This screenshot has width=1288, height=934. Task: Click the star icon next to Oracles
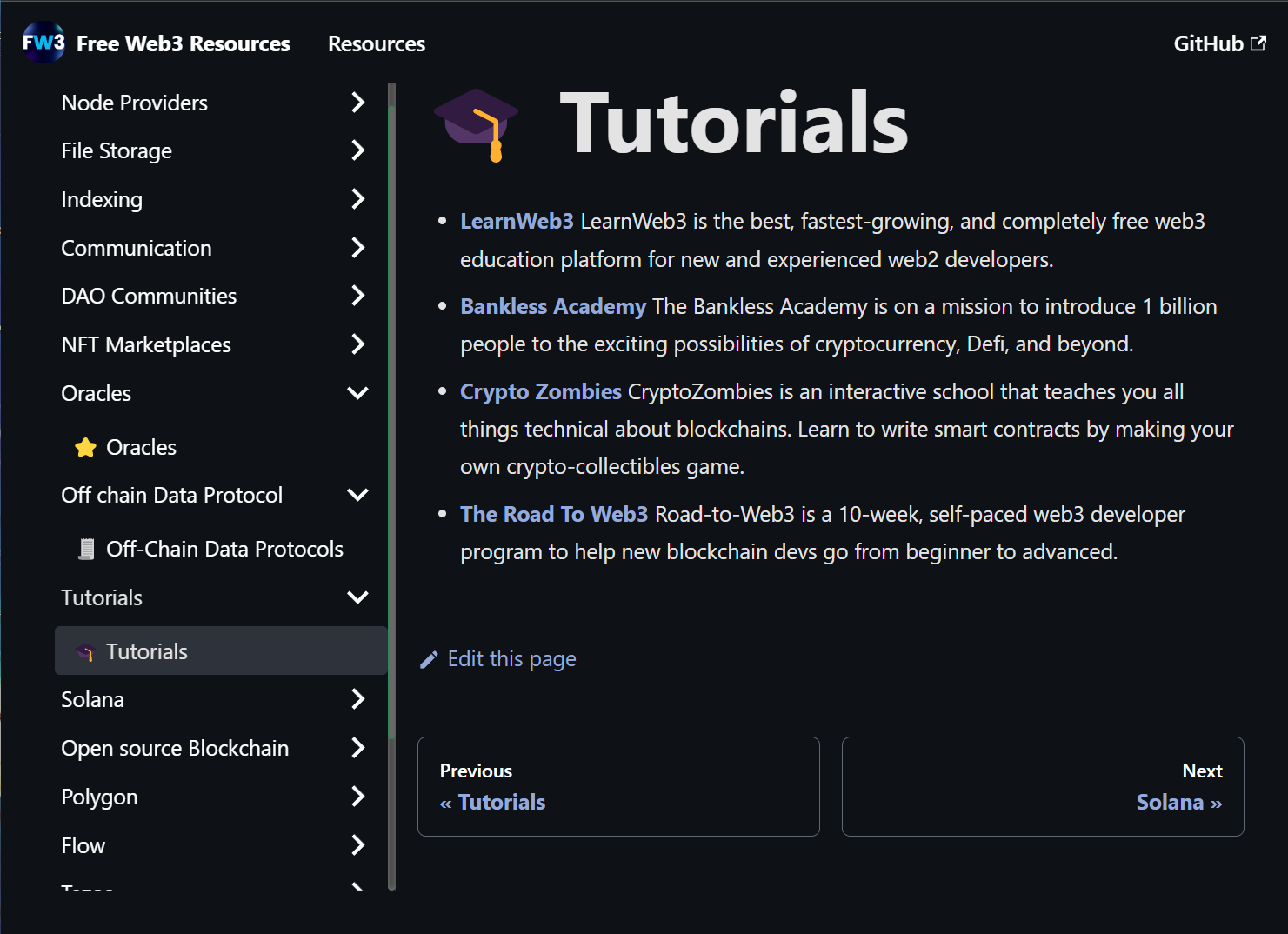[x=84, y=447]
